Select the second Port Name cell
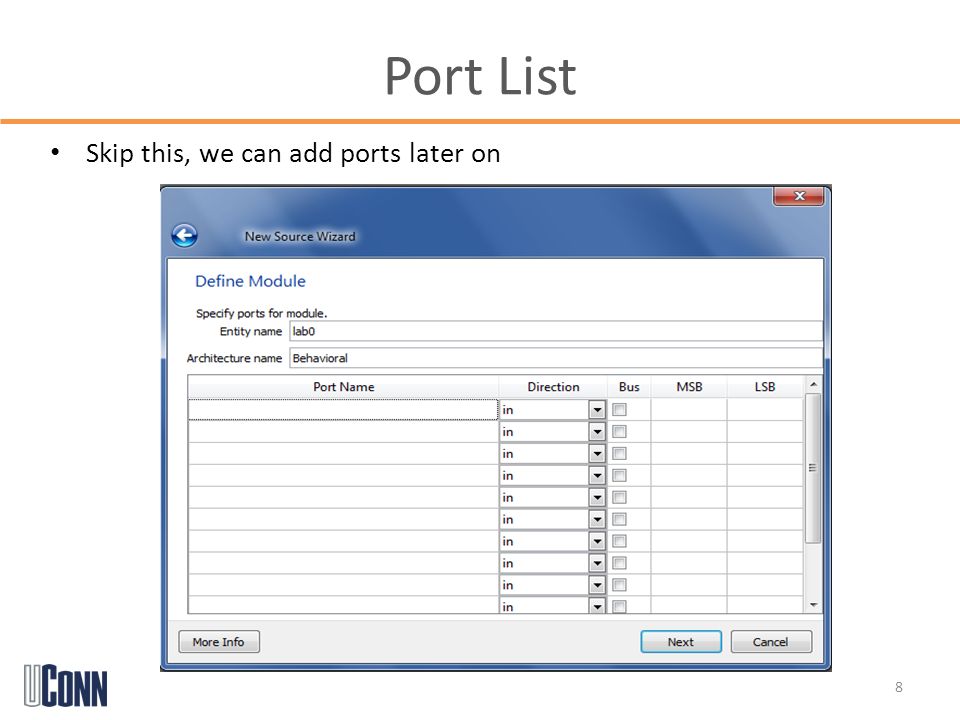 tap(343, 432)
